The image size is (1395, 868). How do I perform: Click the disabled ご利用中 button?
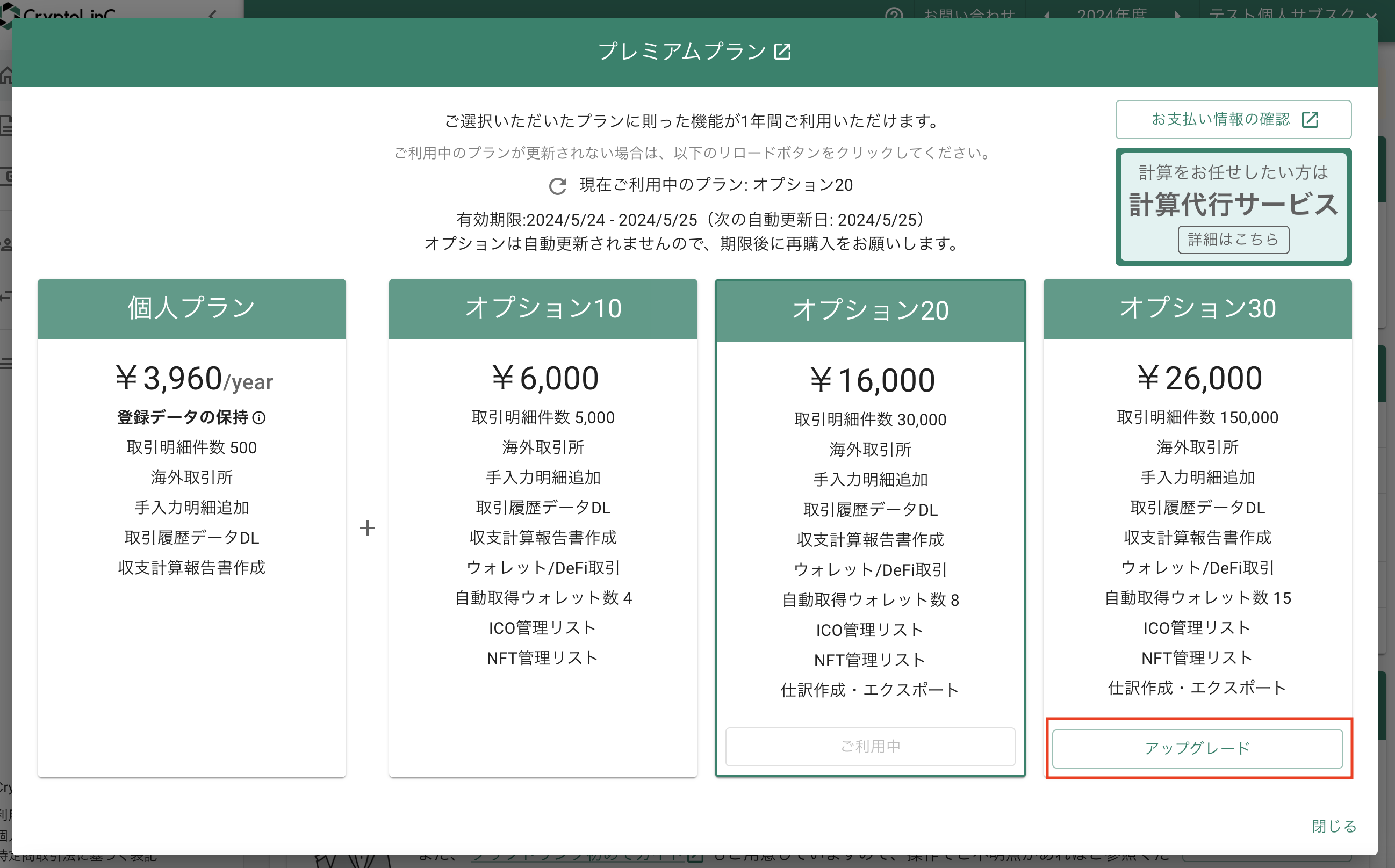pyautogui.click(x=869, y=746)
